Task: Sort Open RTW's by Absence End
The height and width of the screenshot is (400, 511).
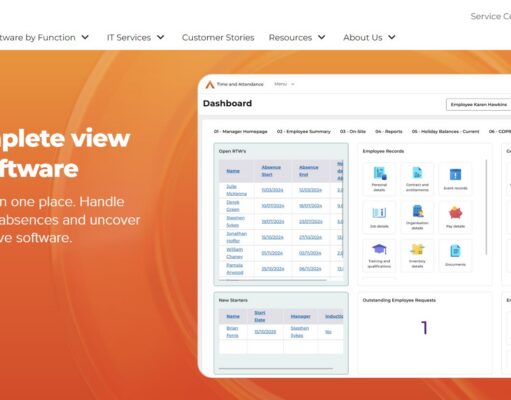Action: pos(309,171)
